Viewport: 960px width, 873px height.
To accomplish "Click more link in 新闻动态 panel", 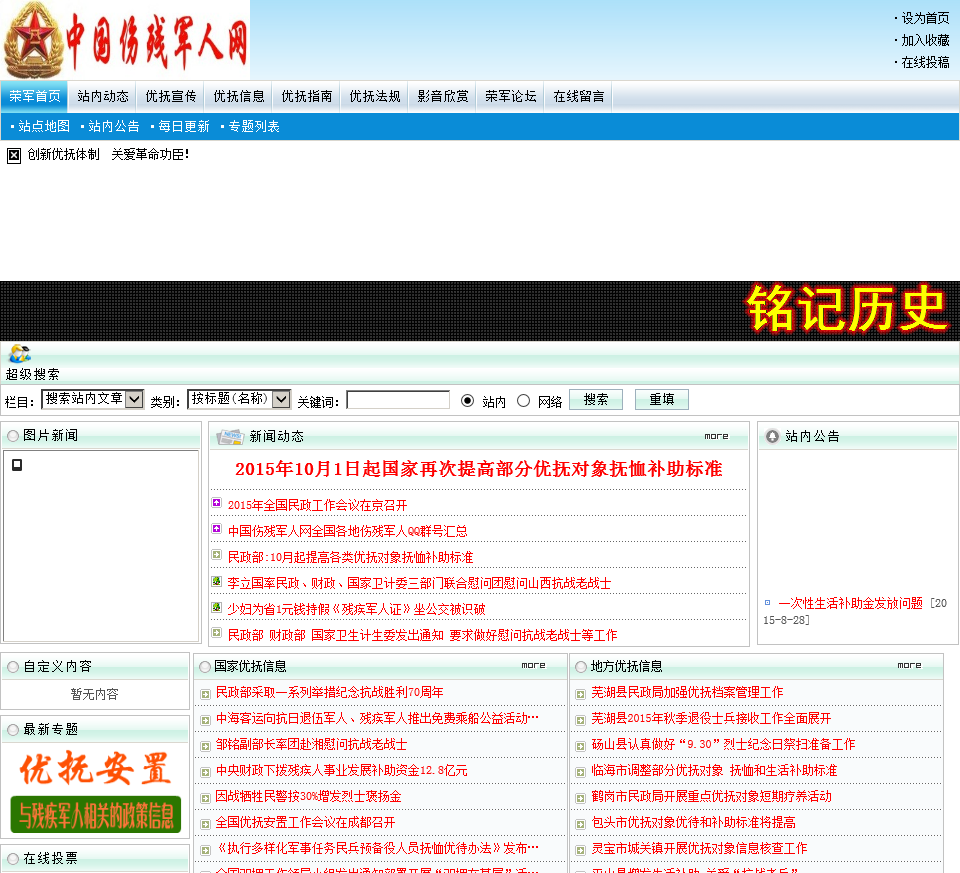I will click(x=716, y=436).
